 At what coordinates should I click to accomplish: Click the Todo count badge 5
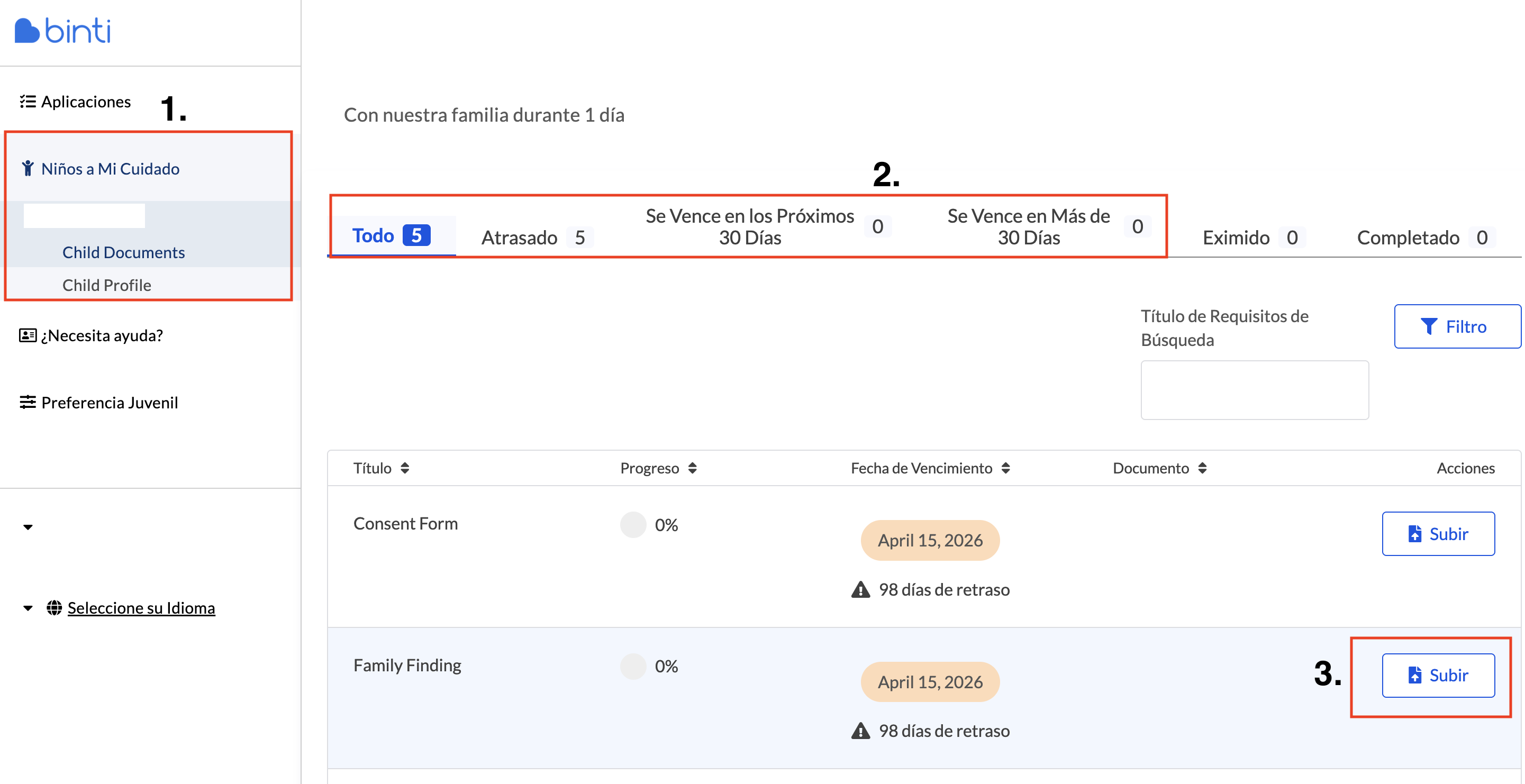point(416,235)
